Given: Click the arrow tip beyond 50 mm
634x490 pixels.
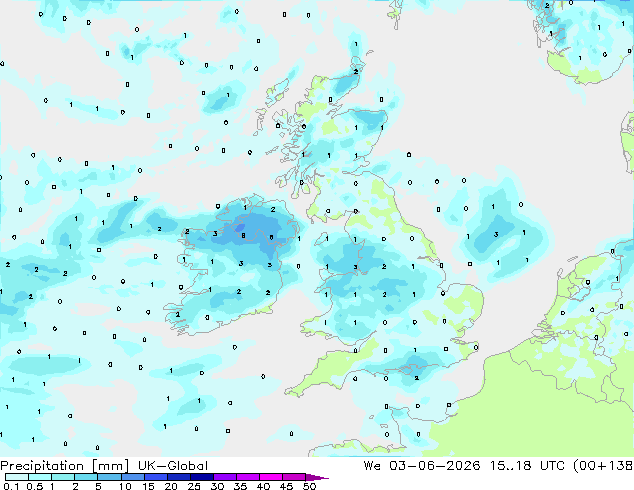Looking at the screenshot, I should 317,477.
